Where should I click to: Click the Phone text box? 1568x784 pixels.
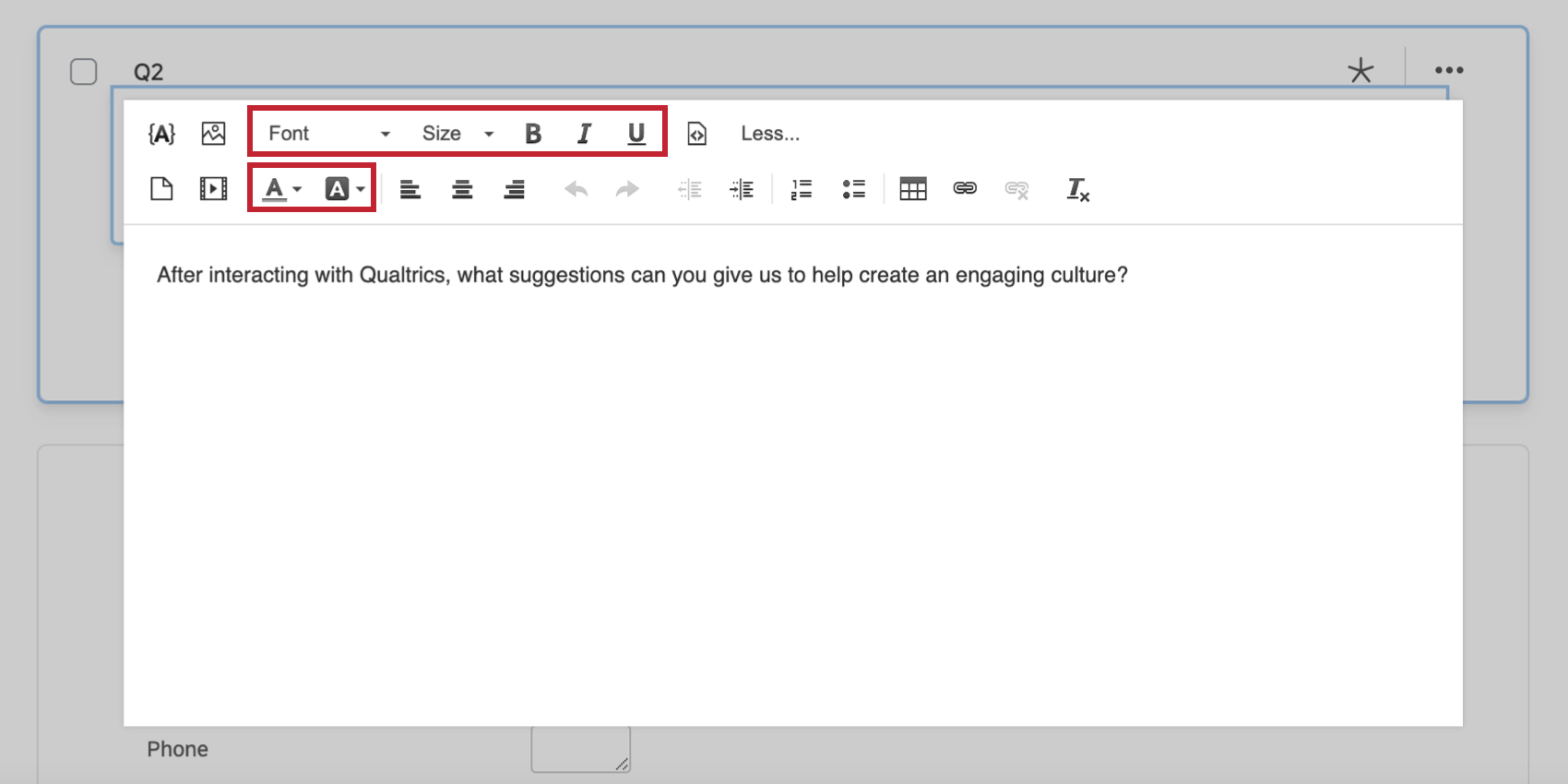click(581, 749)
